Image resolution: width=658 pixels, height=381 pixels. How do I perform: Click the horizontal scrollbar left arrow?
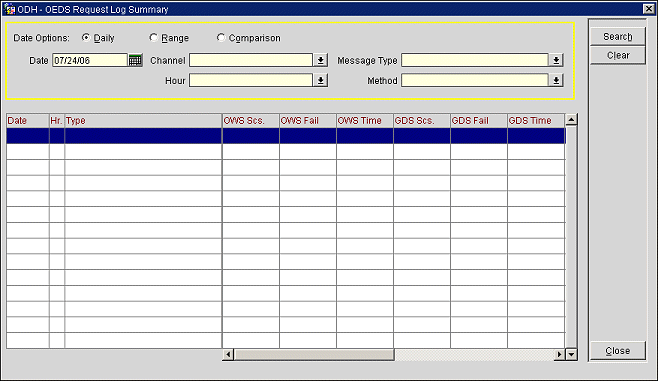pyautogui.click(x=228, y=355)
